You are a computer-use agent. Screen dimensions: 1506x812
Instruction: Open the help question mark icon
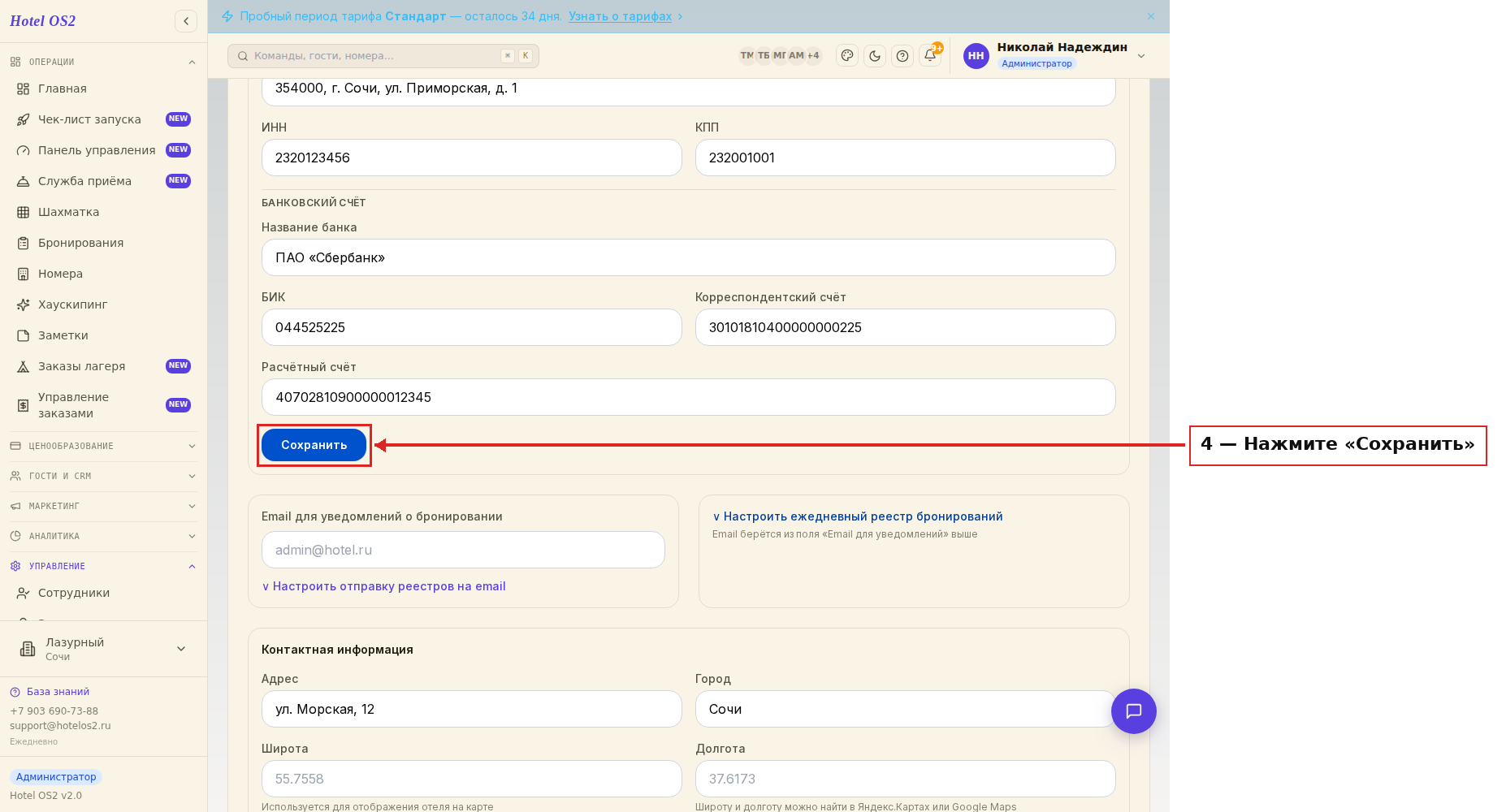[x=902, y=56]
